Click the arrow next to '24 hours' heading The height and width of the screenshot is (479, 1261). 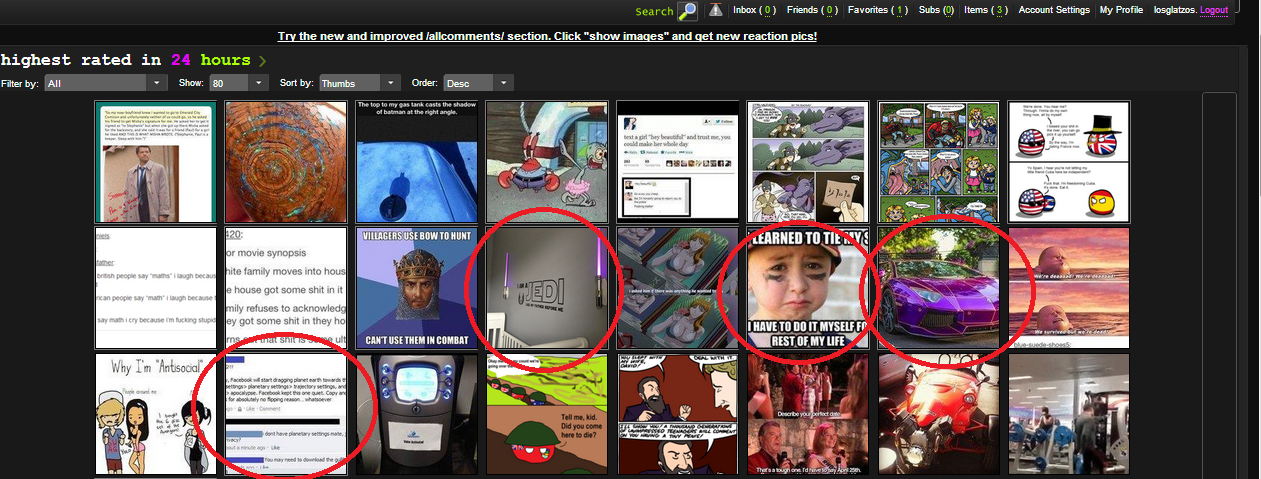pyautogui.click(x=262, y=61)
